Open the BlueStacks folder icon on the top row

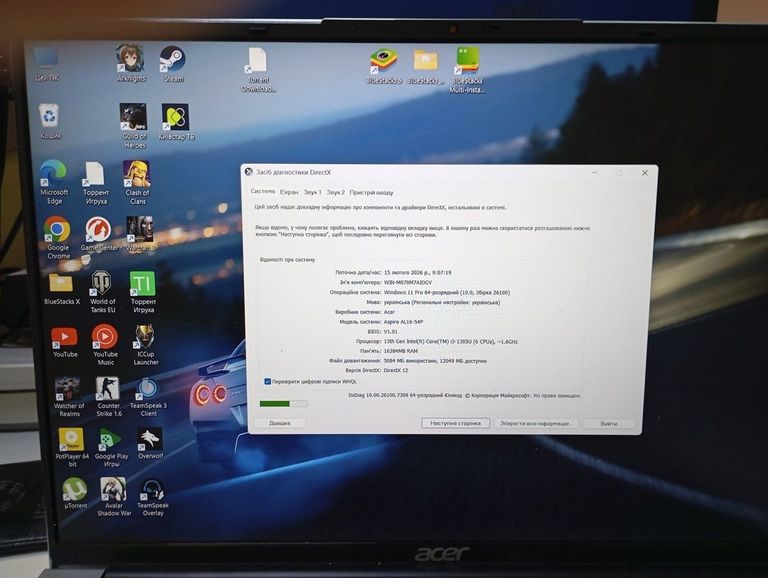click(x=426, y=66)
